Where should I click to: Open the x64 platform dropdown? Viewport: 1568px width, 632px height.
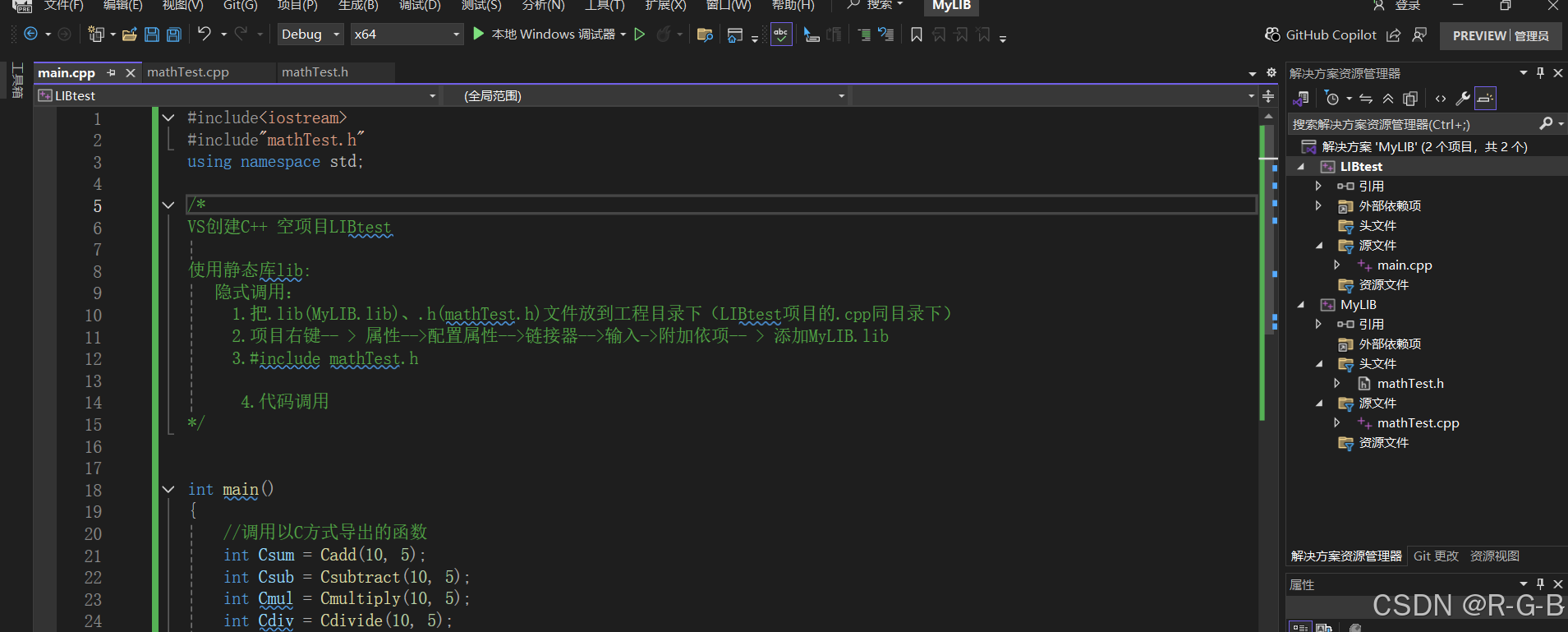[x=407, y=35]
